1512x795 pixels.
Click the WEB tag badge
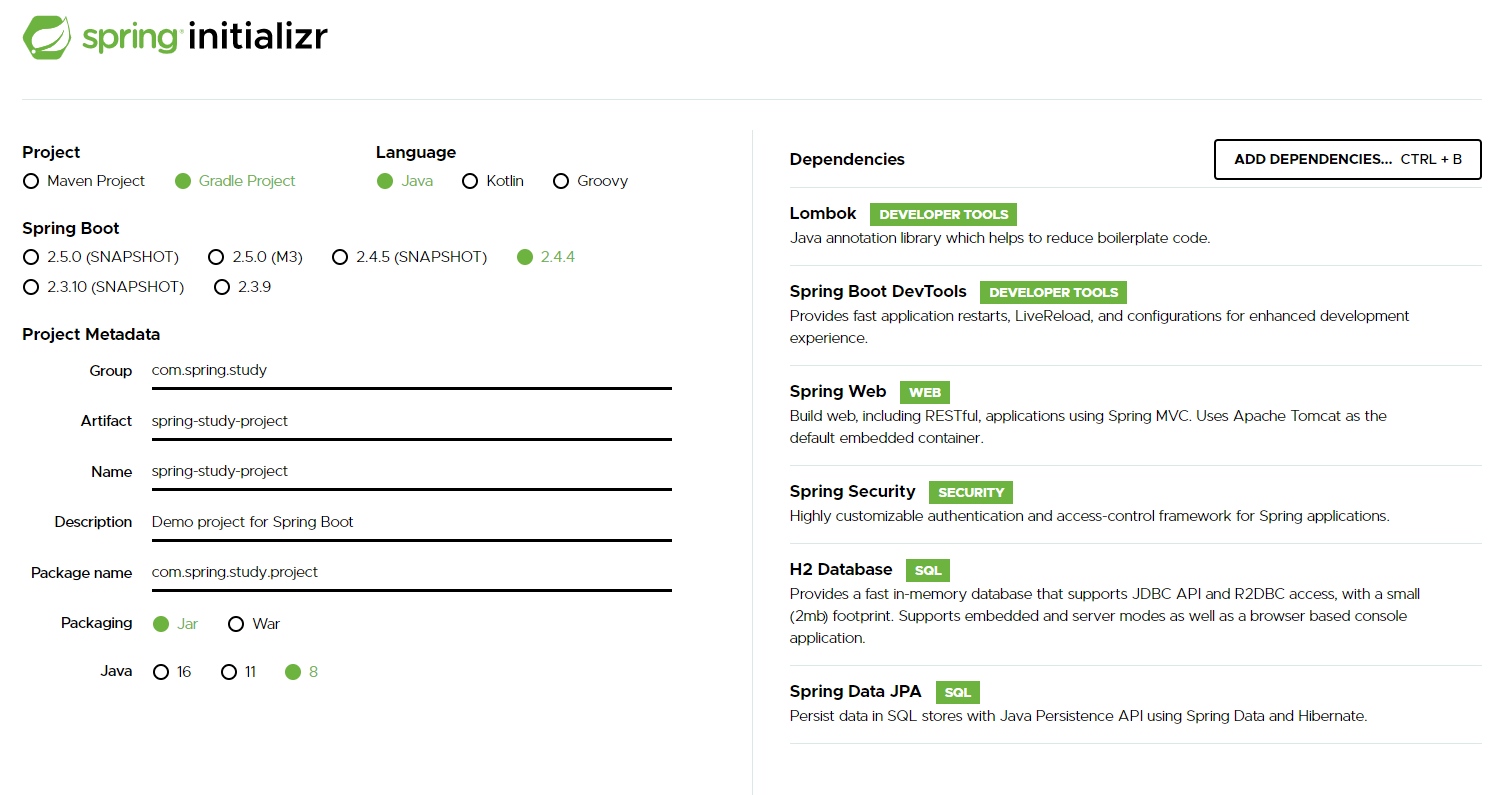(925, 393)
